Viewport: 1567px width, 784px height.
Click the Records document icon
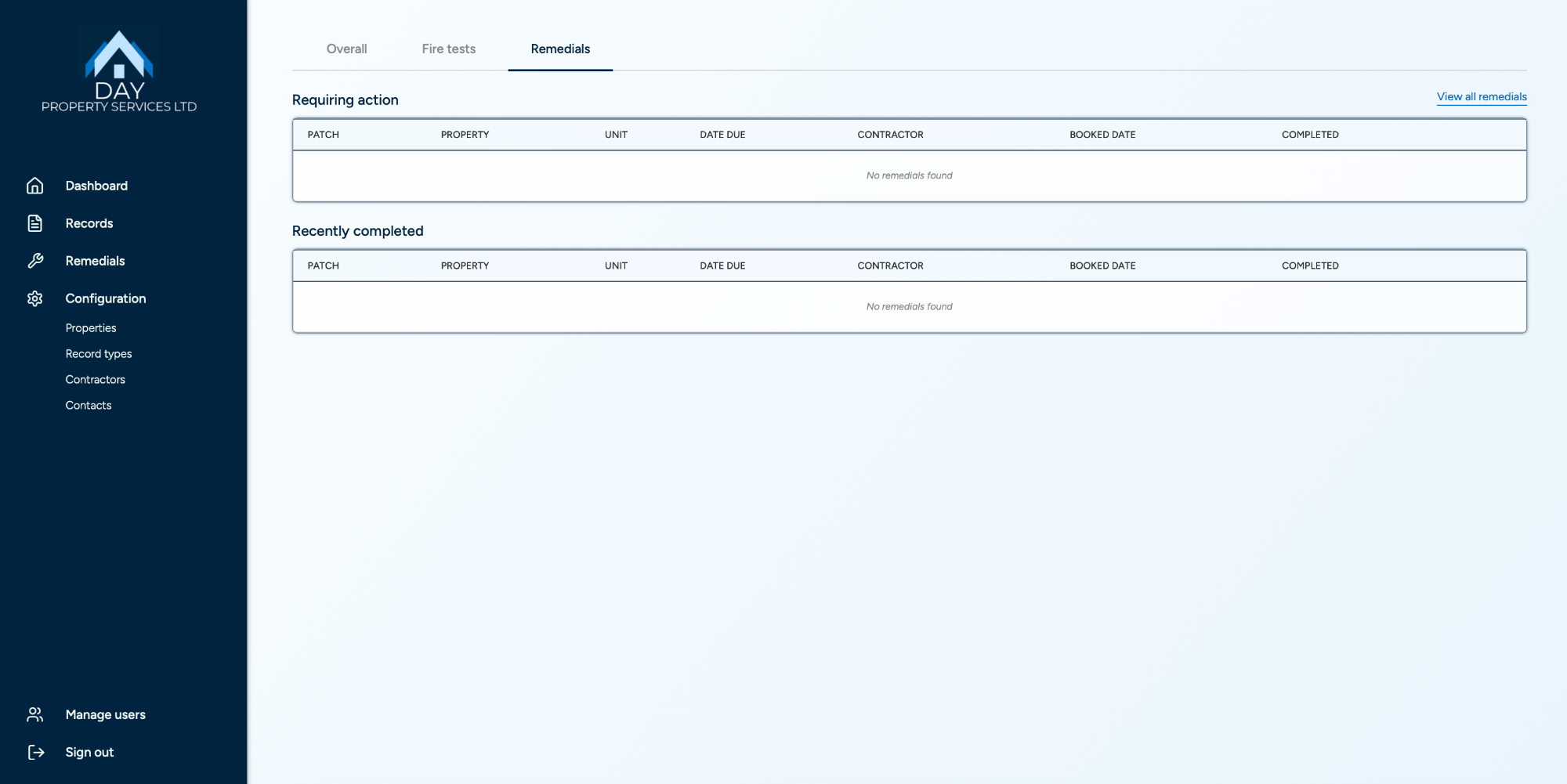(x=35, y=223)
